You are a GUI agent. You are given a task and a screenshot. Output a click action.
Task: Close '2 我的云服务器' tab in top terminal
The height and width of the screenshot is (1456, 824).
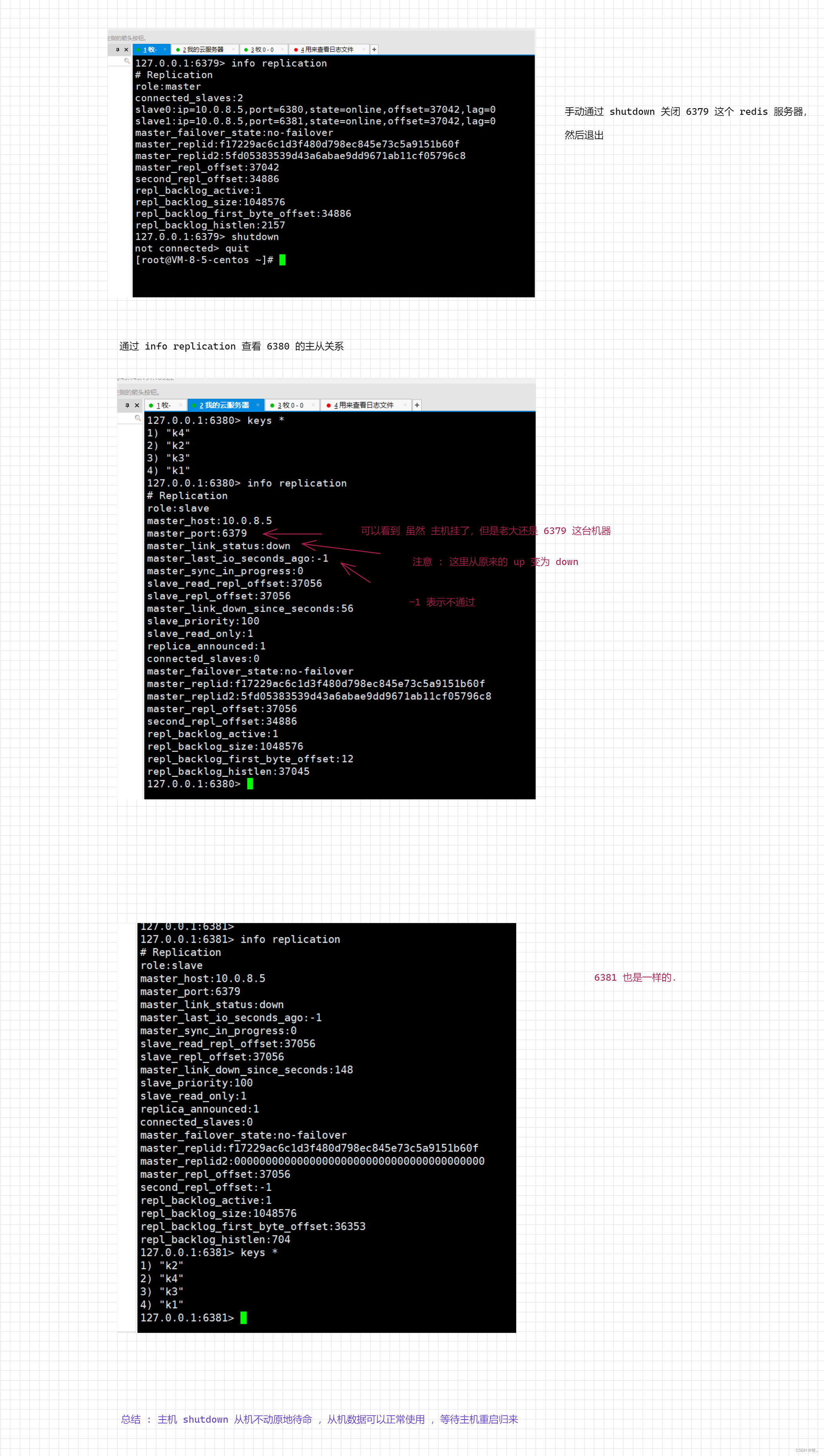tap(233, 49)
